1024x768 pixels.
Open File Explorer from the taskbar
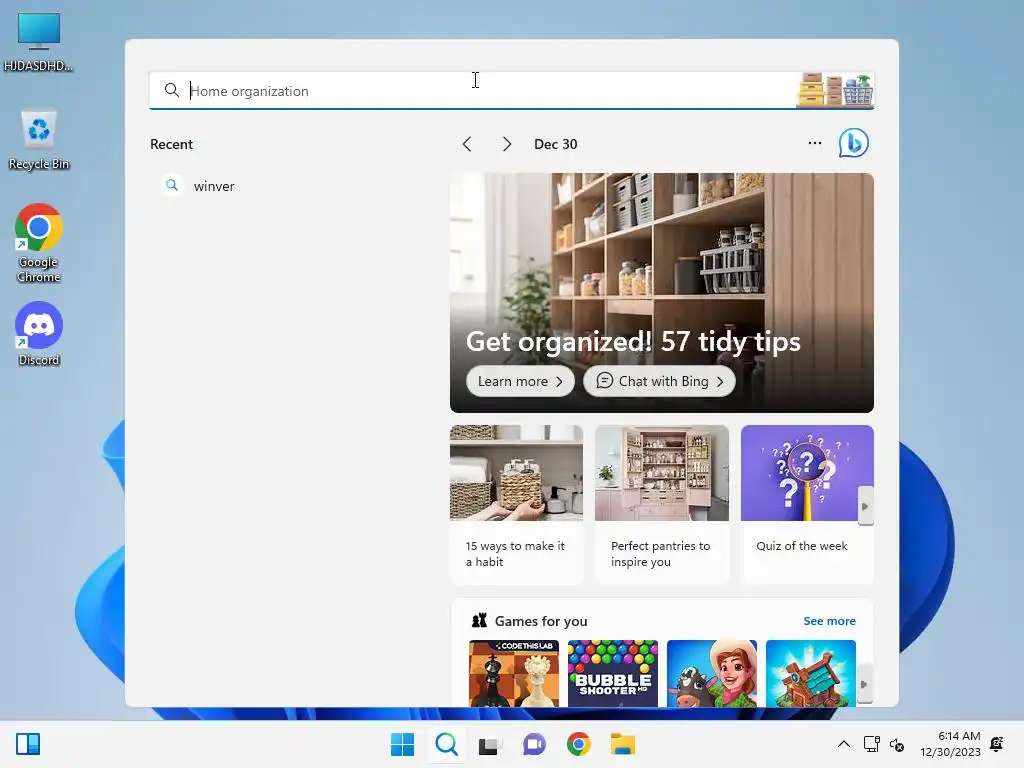coord(622,744)
